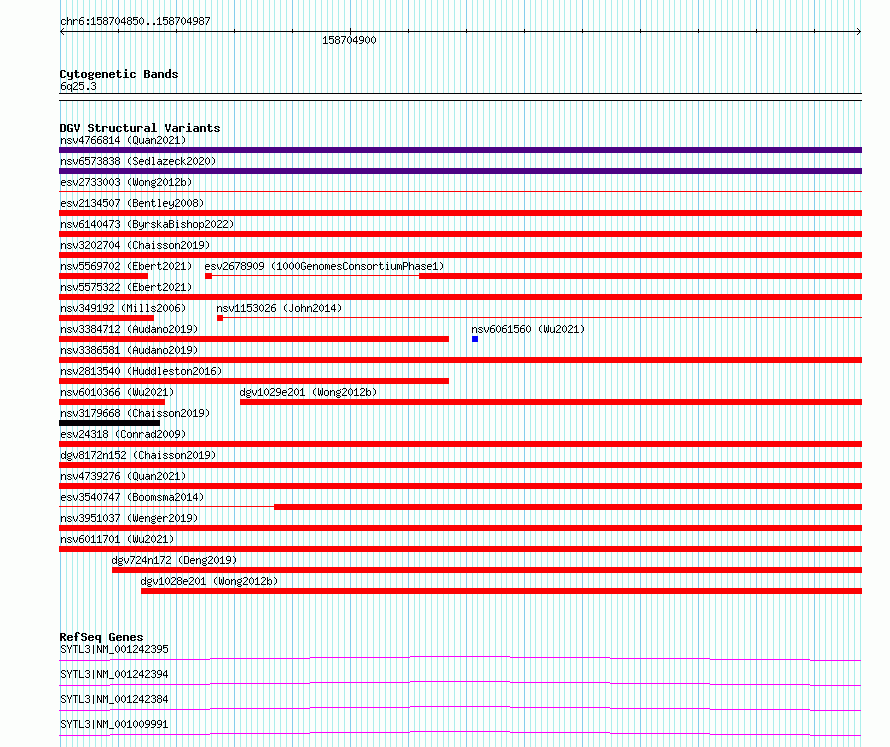890x747 pixels.
Task: Open variant nsv6061560 (Wu2021)
Action: click(x=528, y=329)
